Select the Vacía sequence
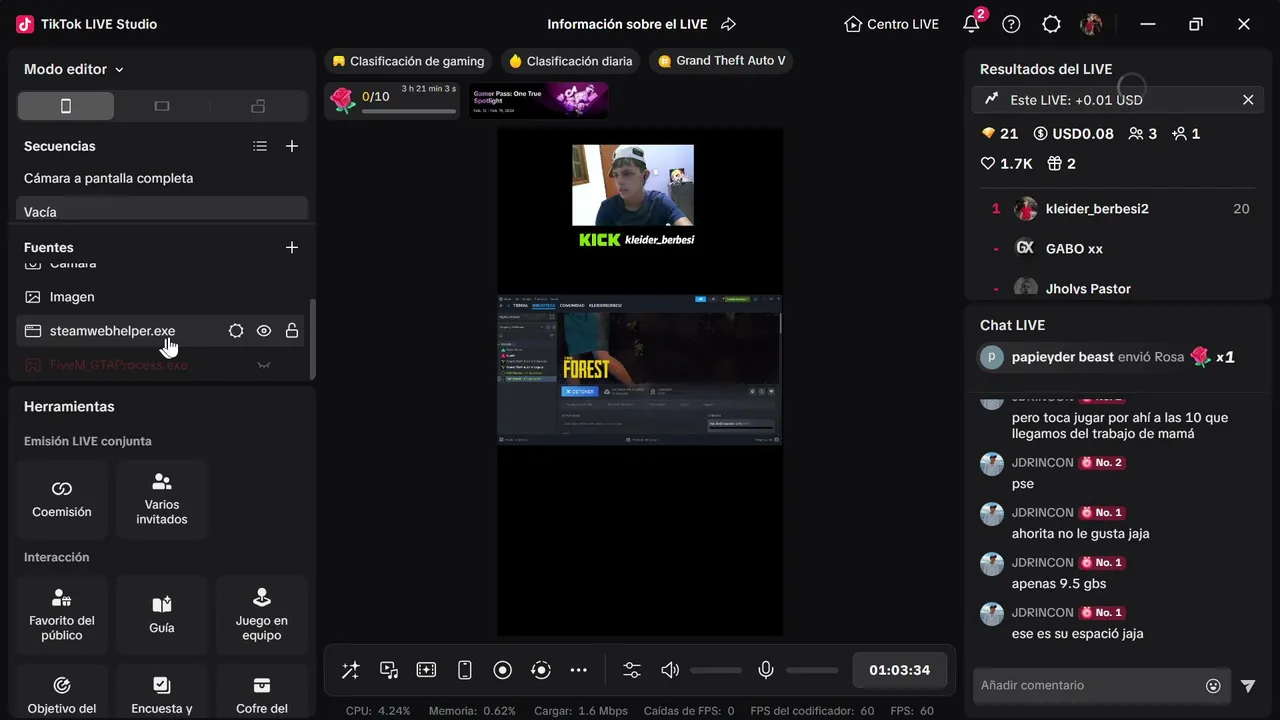 pos(162,210)
